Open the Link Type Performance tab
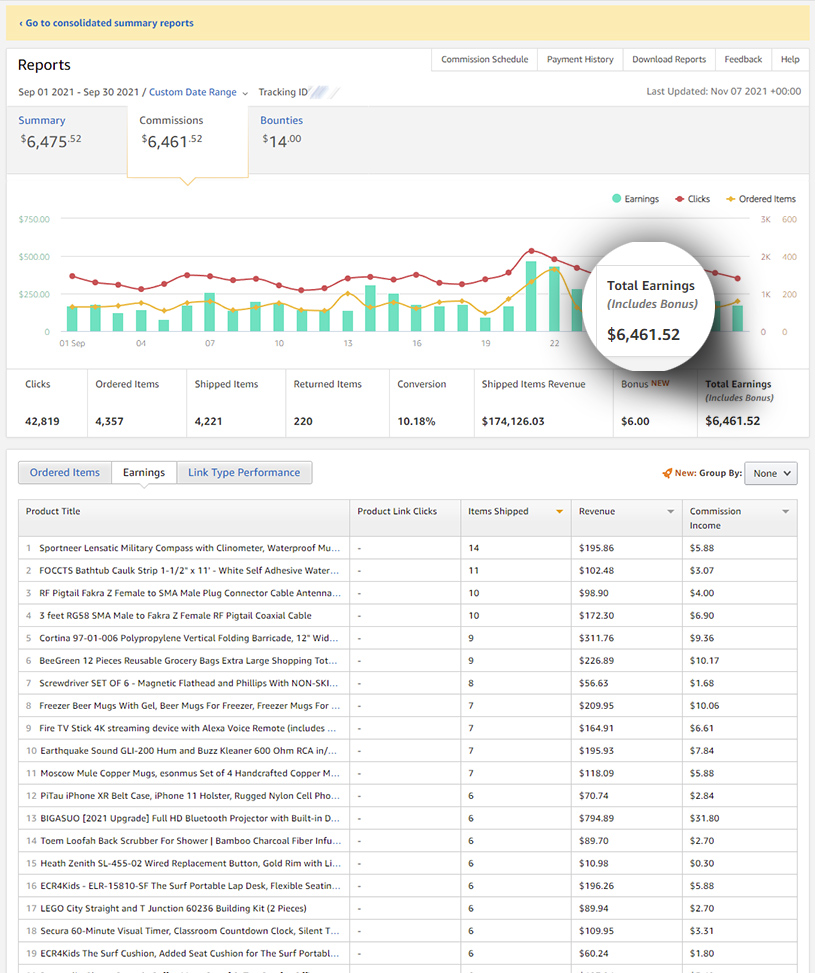This screenshot has width=815, height=973. 244,472
